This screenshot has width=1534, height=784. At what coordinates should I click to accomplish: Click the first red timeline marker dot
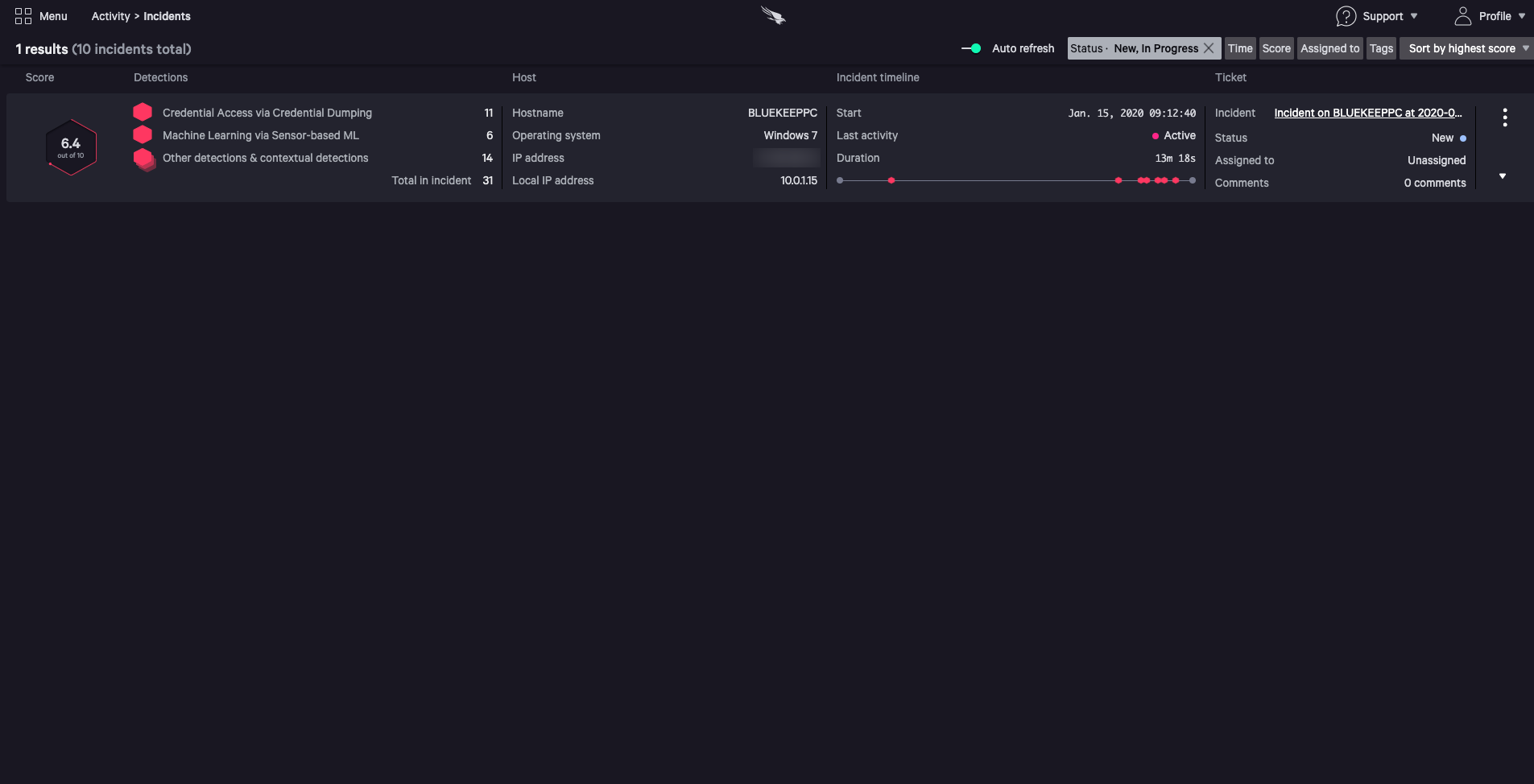pos(891,180)
